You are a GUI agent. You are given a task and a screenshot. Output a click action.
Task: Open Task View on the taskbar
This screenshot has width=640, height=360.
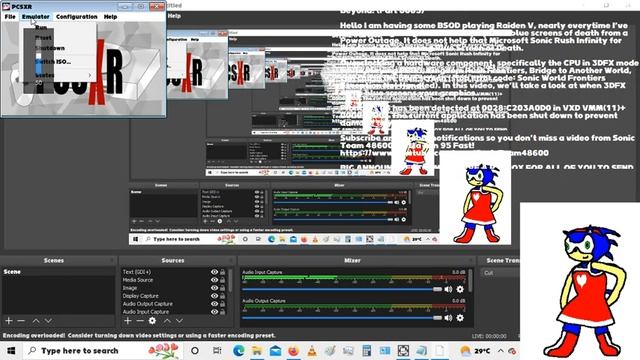[217, 351]
